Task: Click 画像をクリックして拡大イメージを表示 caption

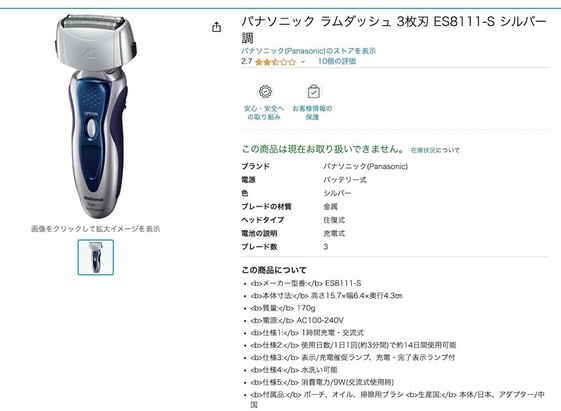Action: [95, 229]
